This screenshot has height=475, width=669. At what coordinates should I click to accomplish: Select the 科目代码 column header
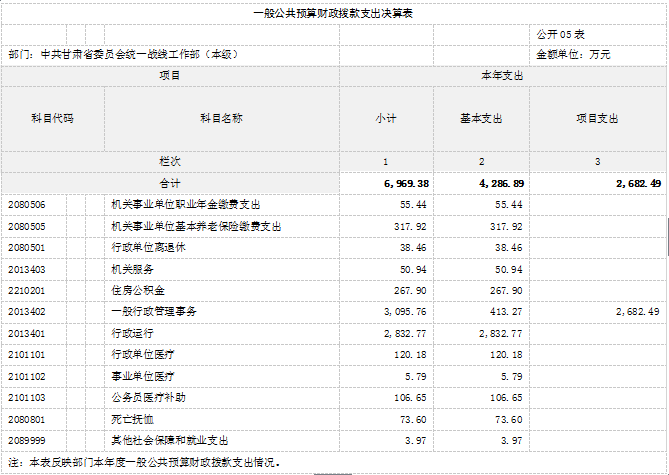coord(53,119)
